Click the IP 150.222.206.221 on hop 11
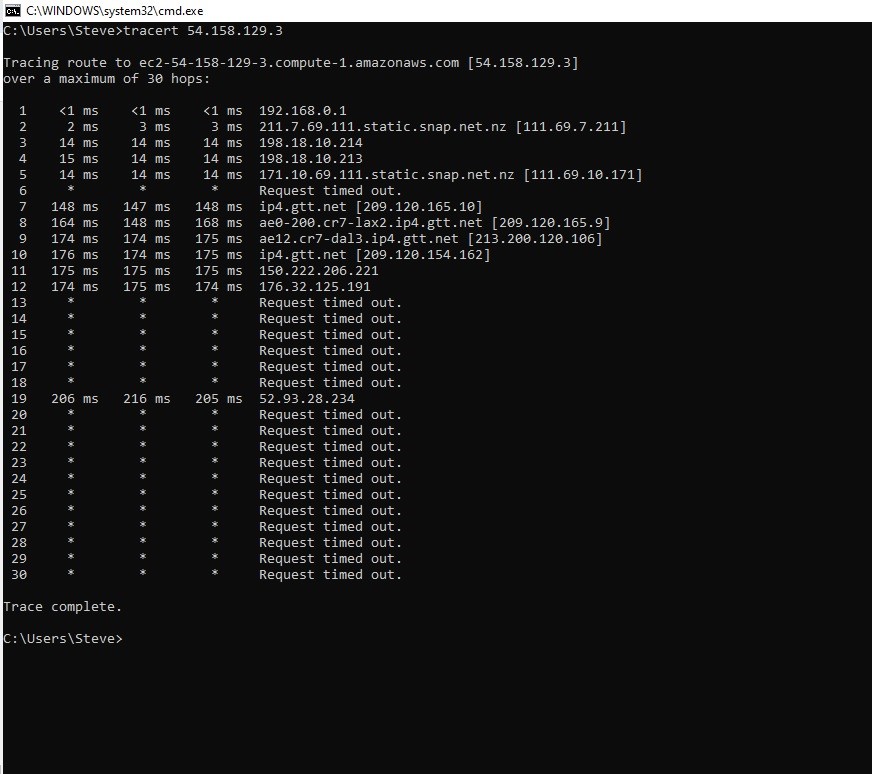Image resolution: width=872 pixels, height=774 pixels. [x=319, y=271]
